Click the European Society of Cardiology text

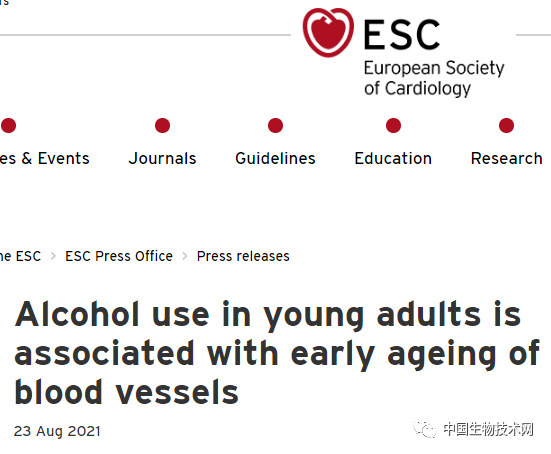tap(434, 78)
